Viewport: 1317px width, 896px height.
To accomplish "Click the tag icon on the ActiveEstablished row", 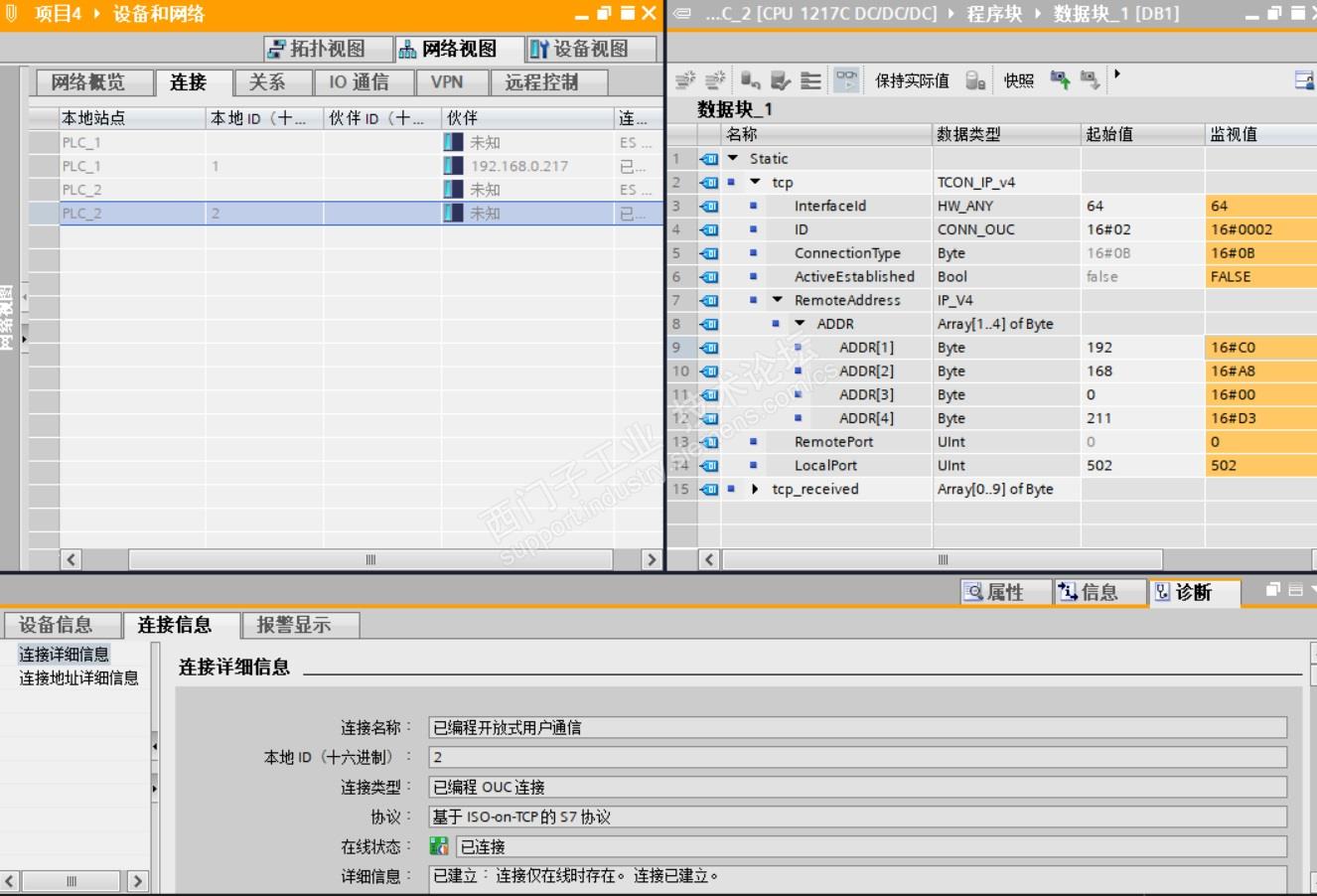I will (709, 277).
